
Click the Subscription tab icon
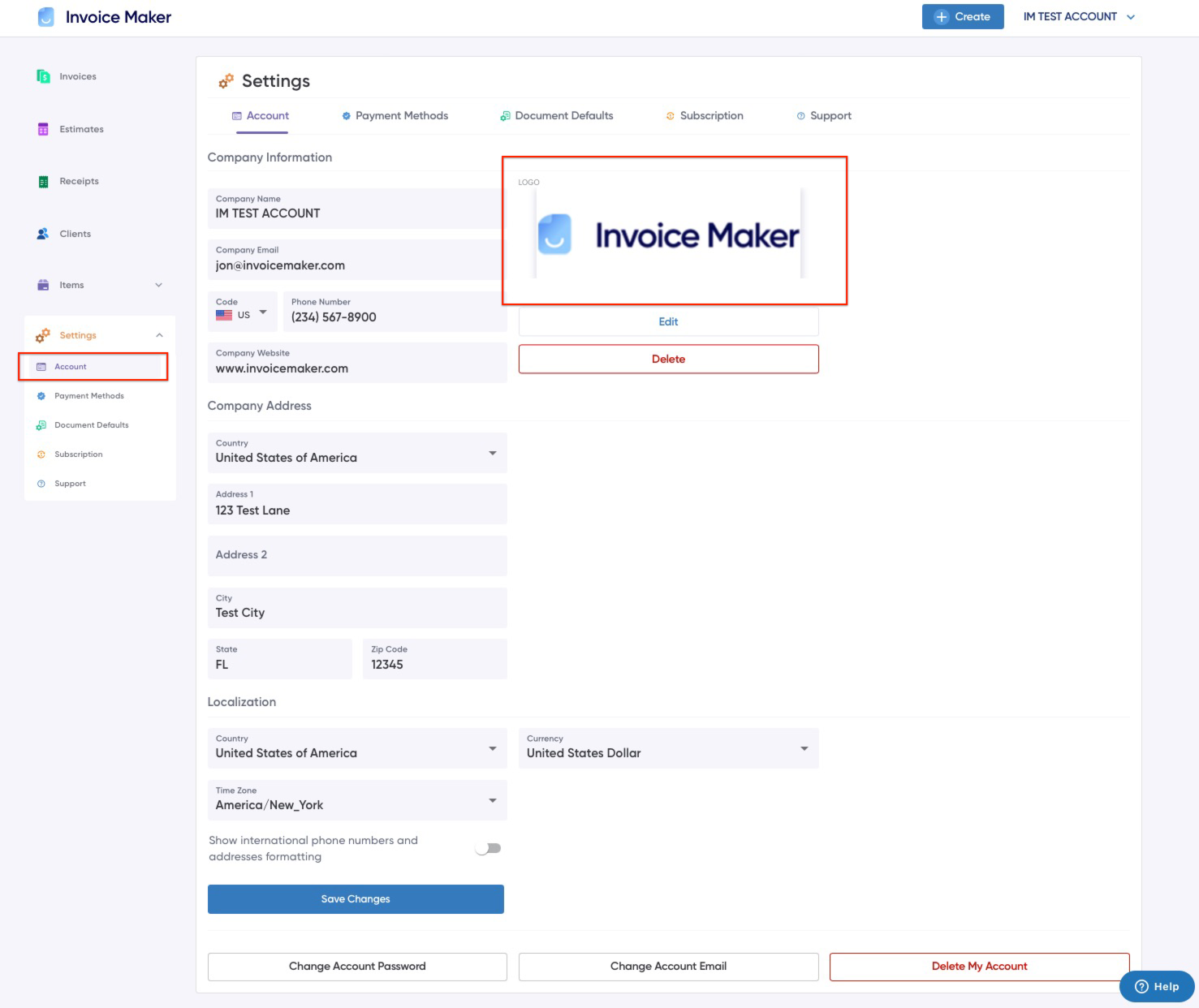coord(671,116)
